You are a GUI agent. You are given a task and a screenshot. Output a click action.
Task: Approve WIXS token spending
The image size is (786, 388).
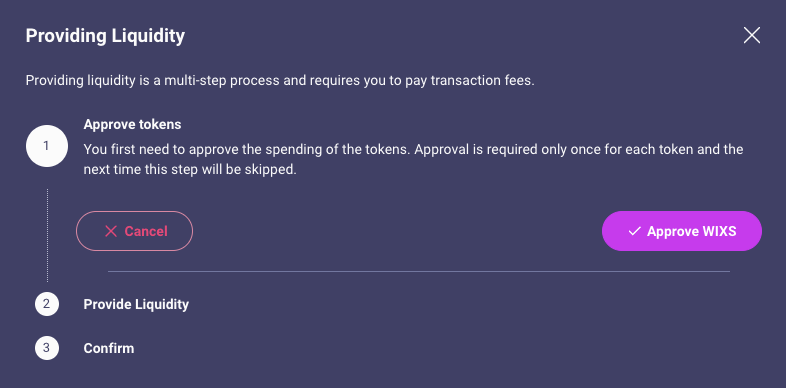pos(682,231)
